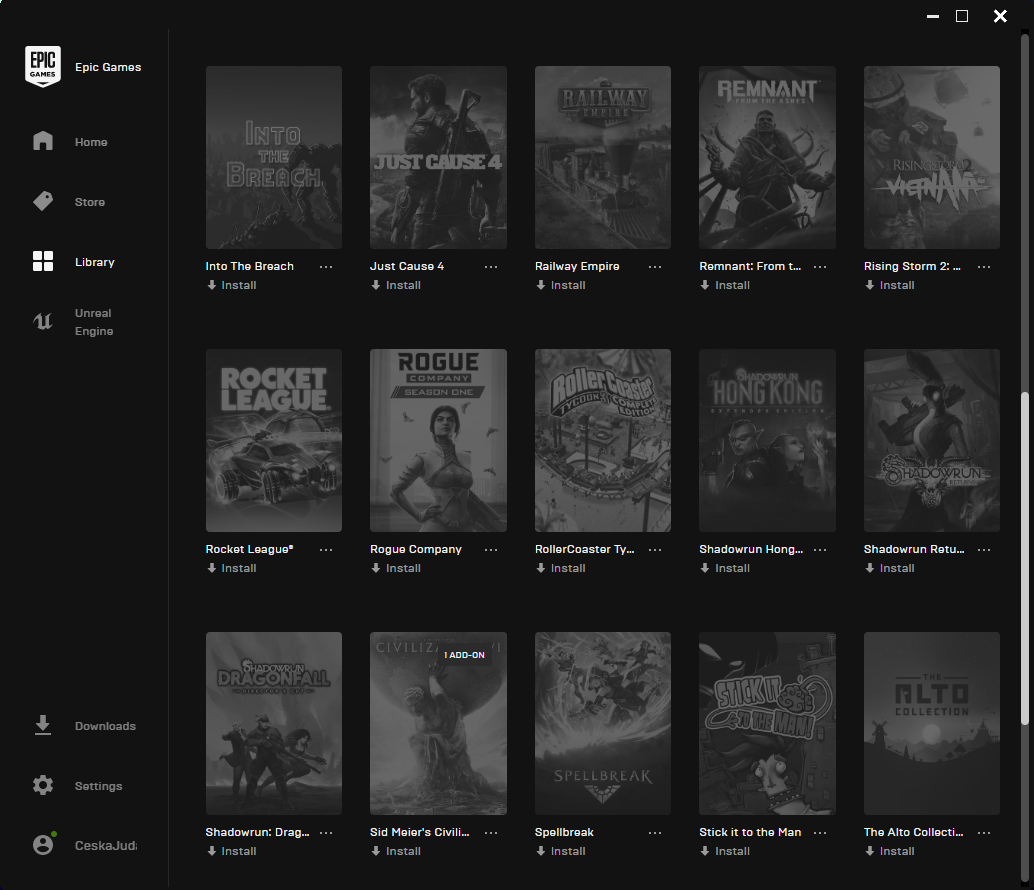Open options menu for Sid Meier's Civilization
The image size is (1034, 890).
[491, 833]
